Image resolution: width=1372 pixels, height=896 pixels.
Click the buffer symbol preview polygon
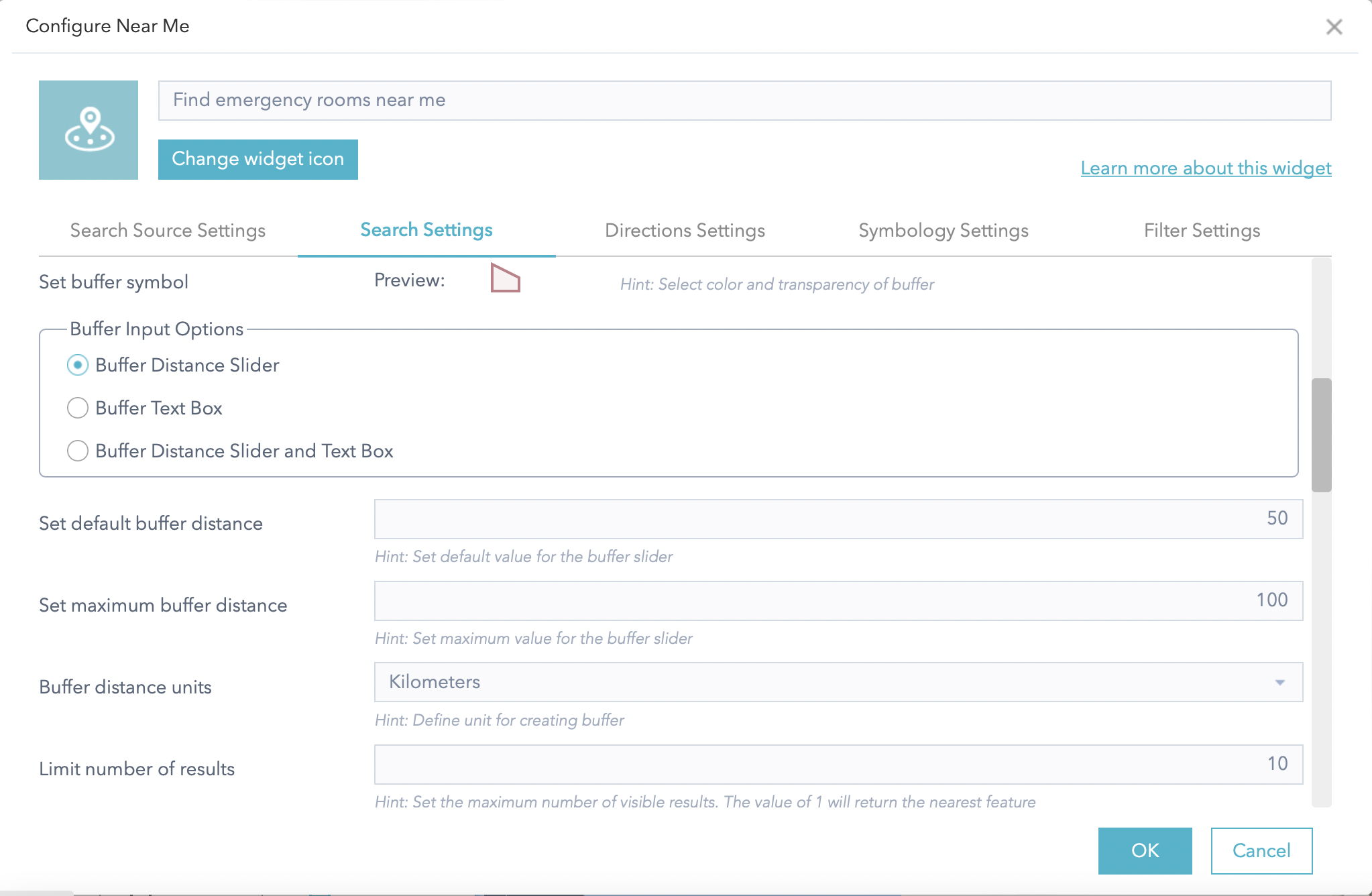505,279
